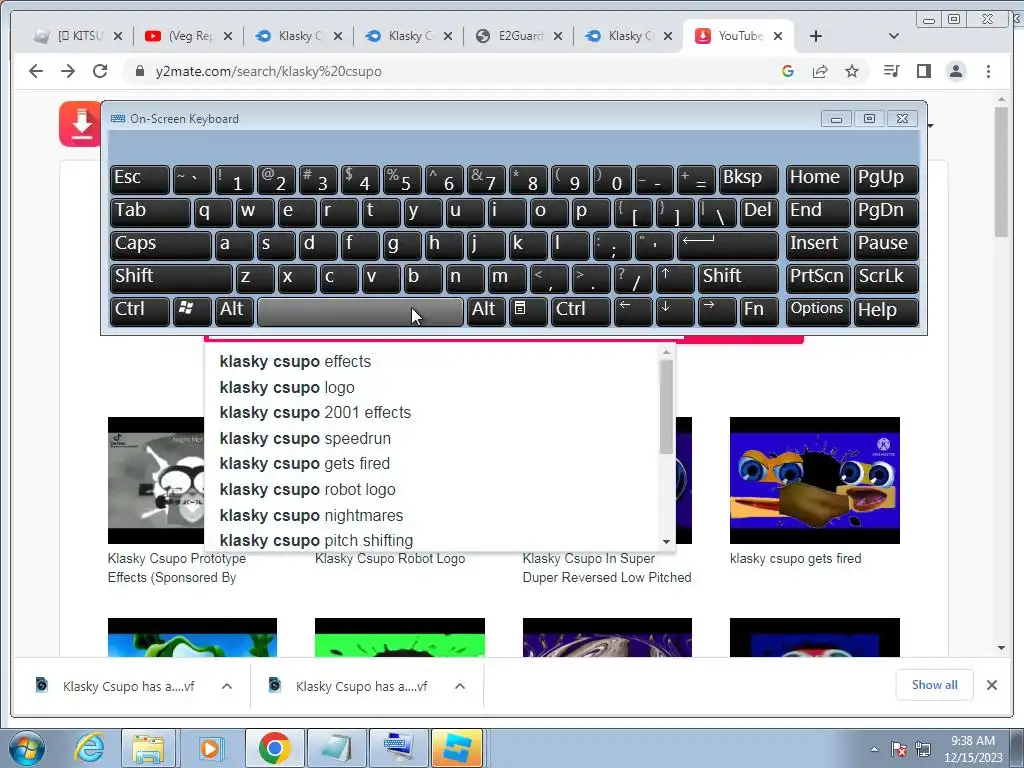This screenshot has width=1024, height=768.
Task: Toggle right Alt key on On-Screen Keyboard
Action: (x=486, y=310)
